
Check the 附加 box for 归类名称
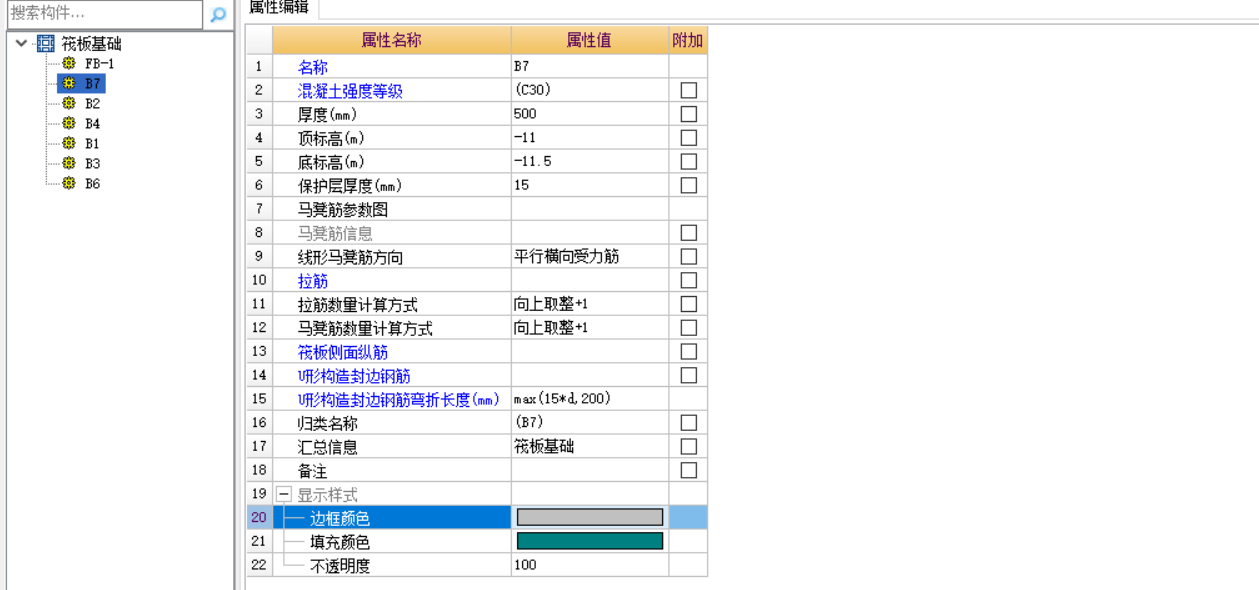688,423
